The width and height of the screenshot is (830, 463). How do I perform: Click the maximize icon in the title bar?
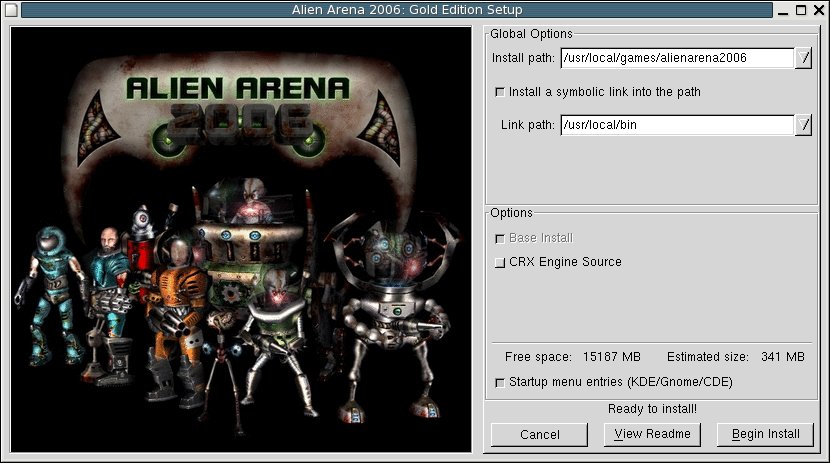coord(802,9)
